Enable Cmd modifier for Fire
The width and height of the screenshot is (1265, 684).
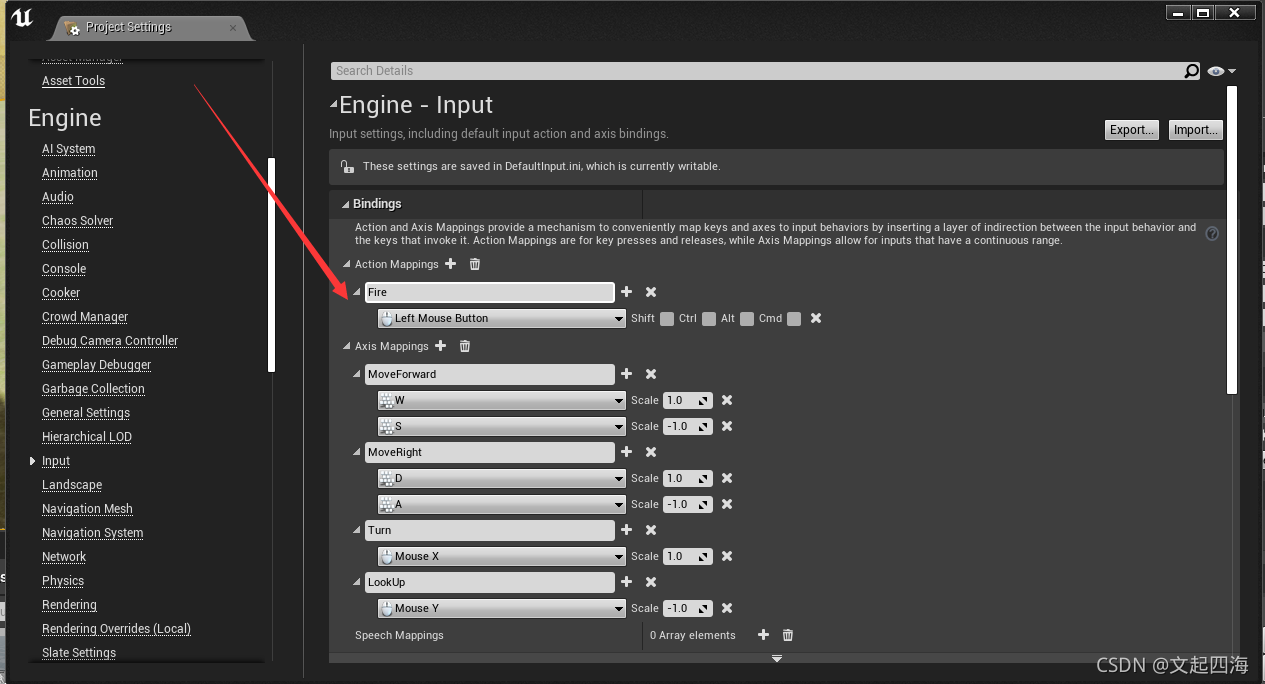point(794,319)
